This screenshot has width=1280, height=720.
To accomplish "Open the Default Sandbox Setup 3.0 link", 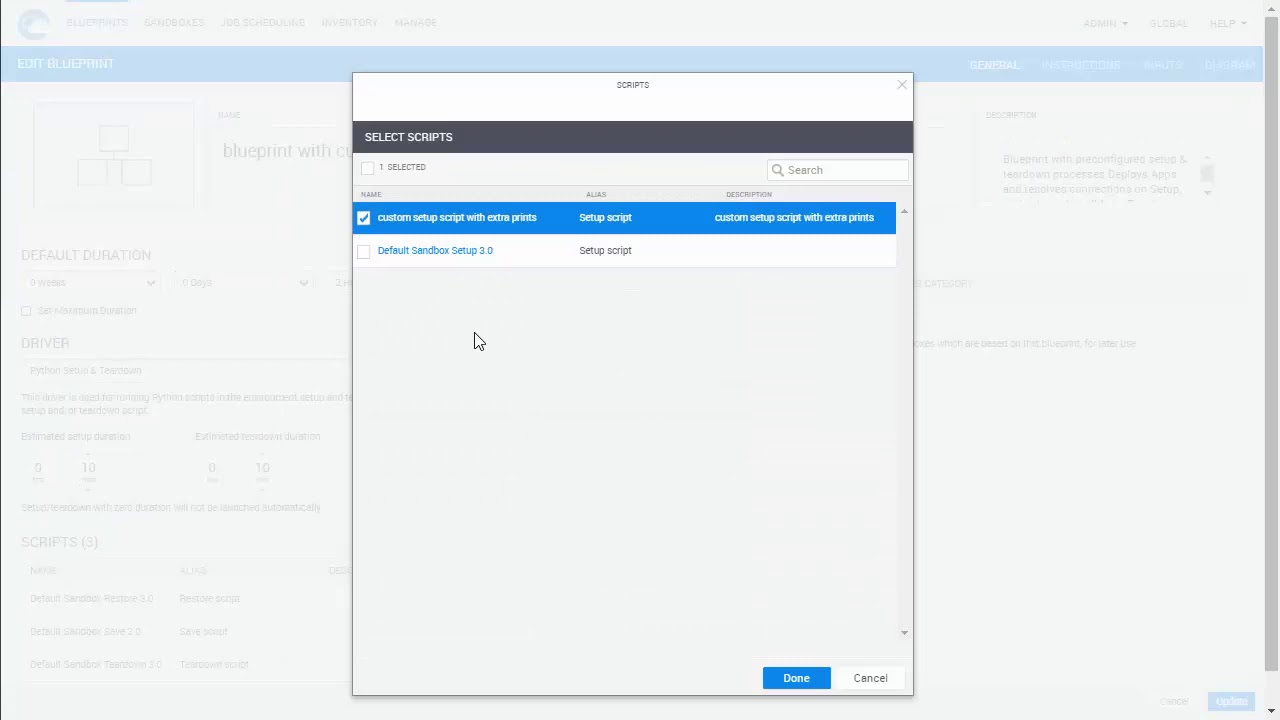I will pos(435,251).
